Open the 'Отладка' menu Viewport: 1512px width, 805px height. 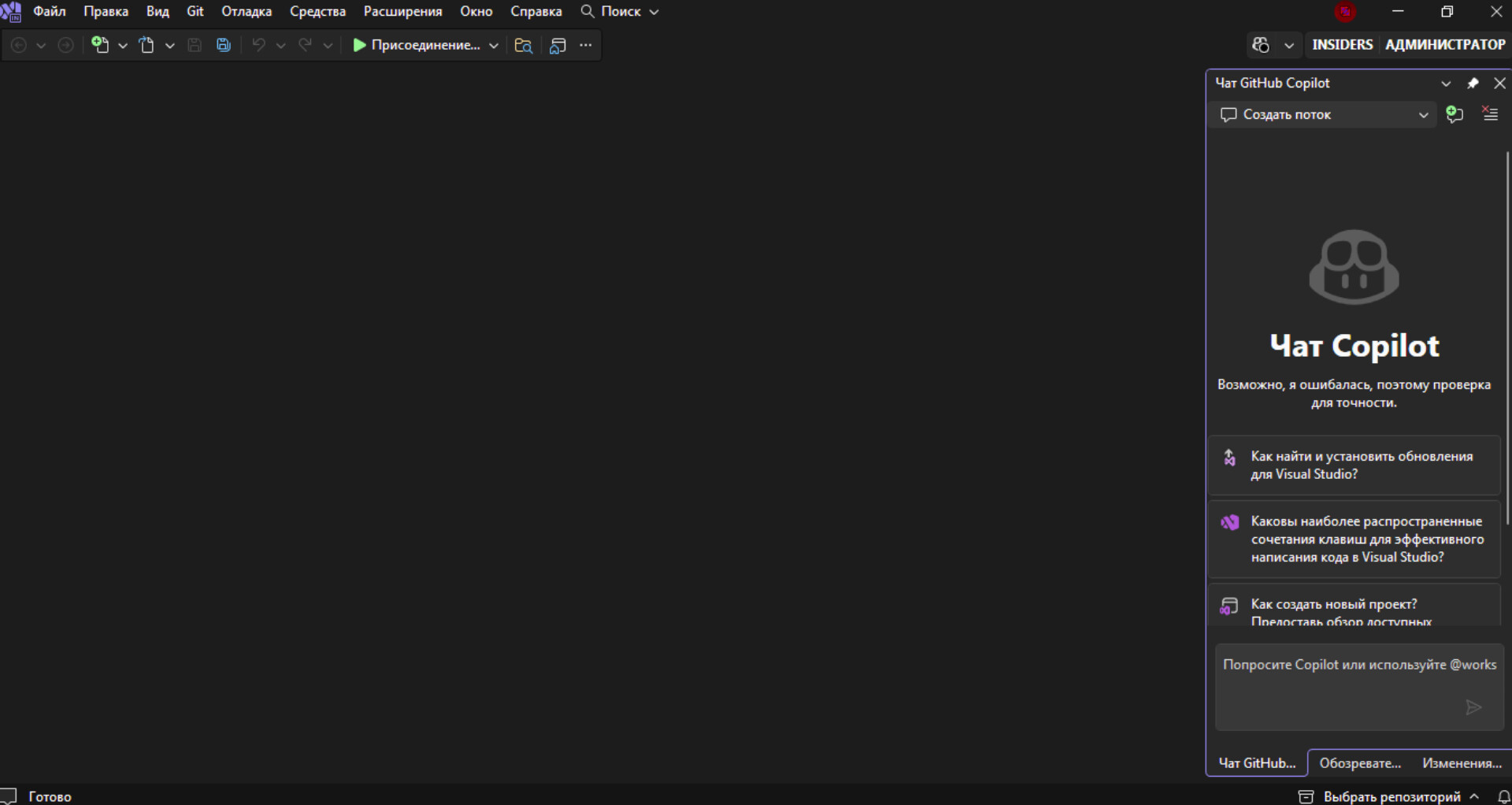(246, 12)
